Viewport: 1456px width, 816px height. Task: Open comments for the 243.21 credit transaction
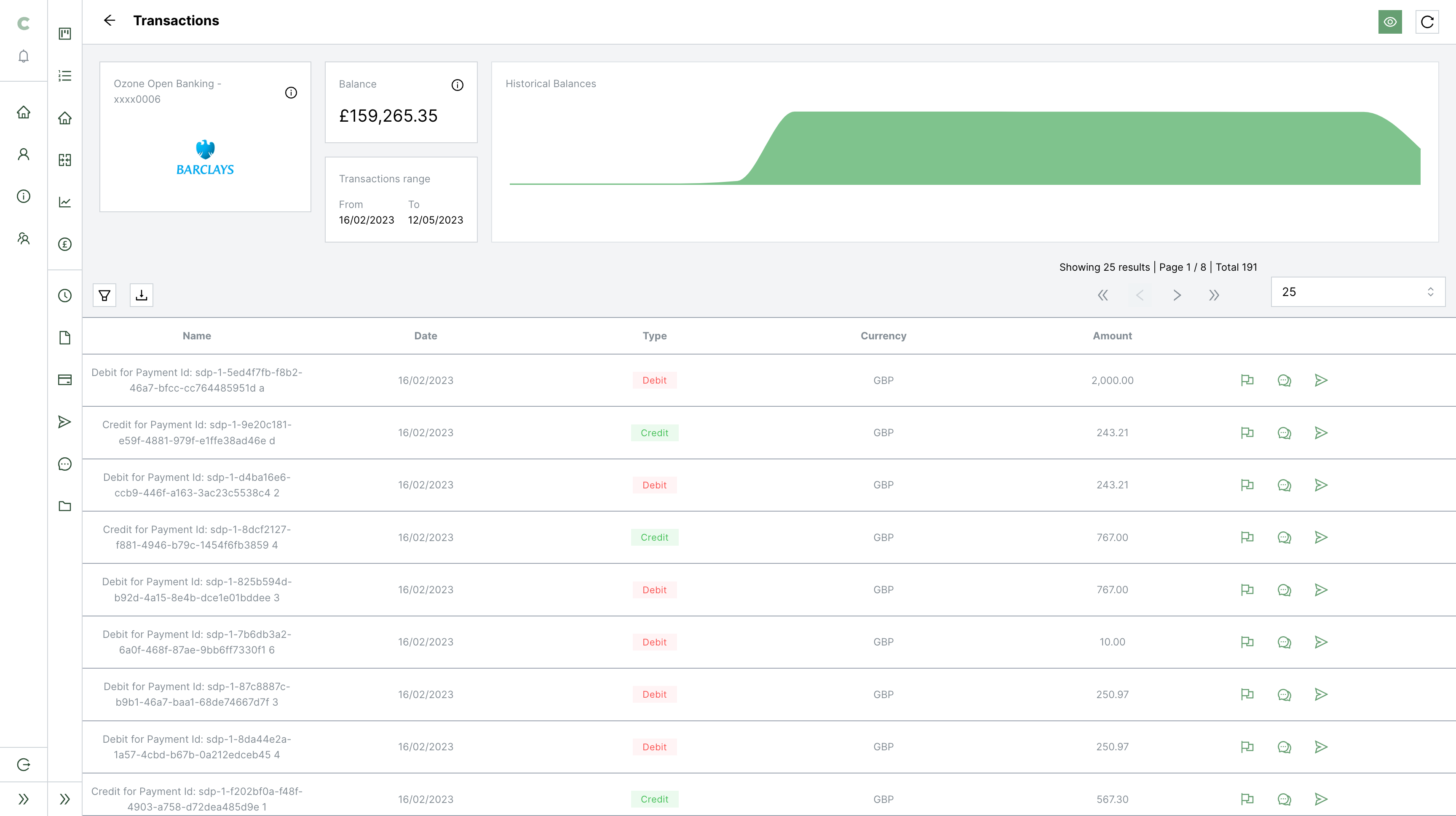coord(1284,432)
